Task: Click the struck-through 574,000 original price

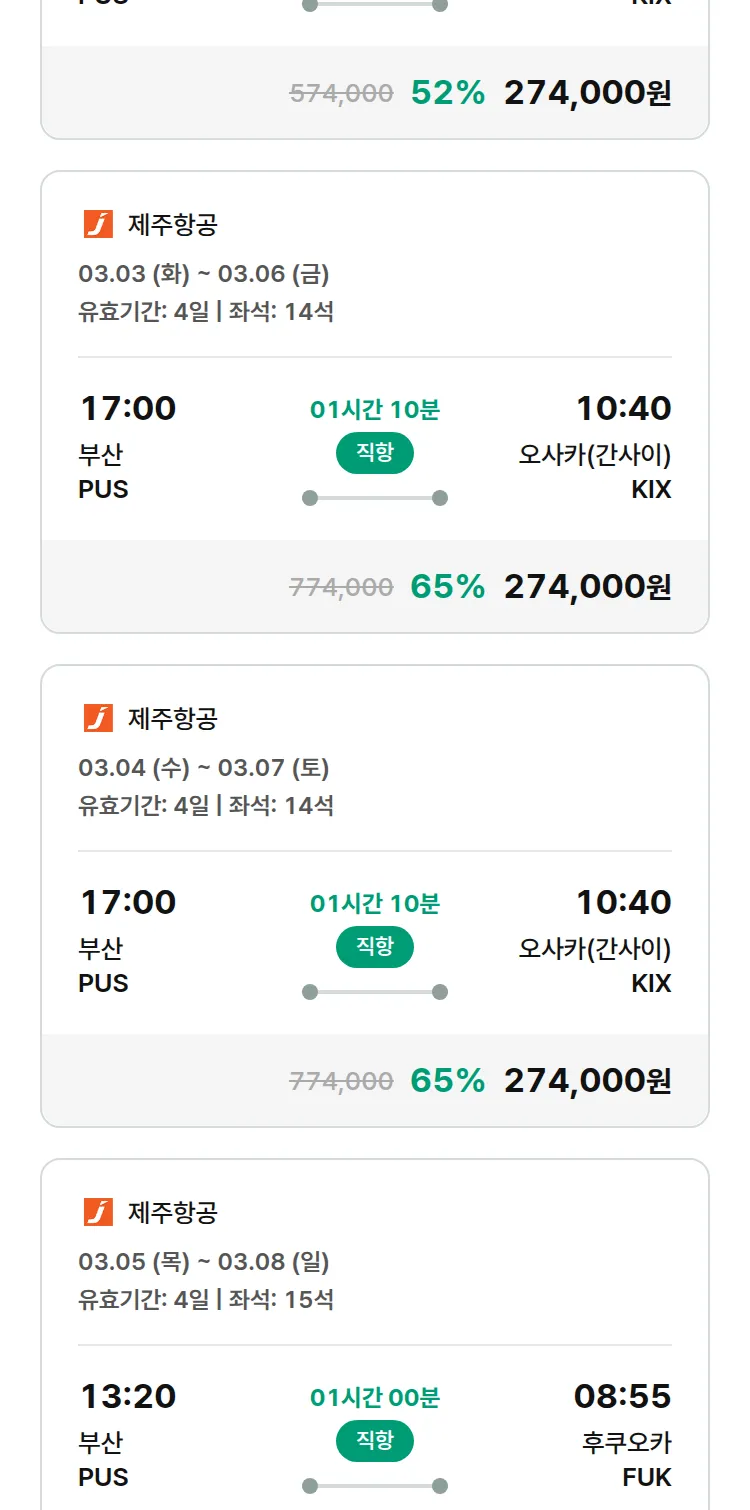Action: click(341, 94)
